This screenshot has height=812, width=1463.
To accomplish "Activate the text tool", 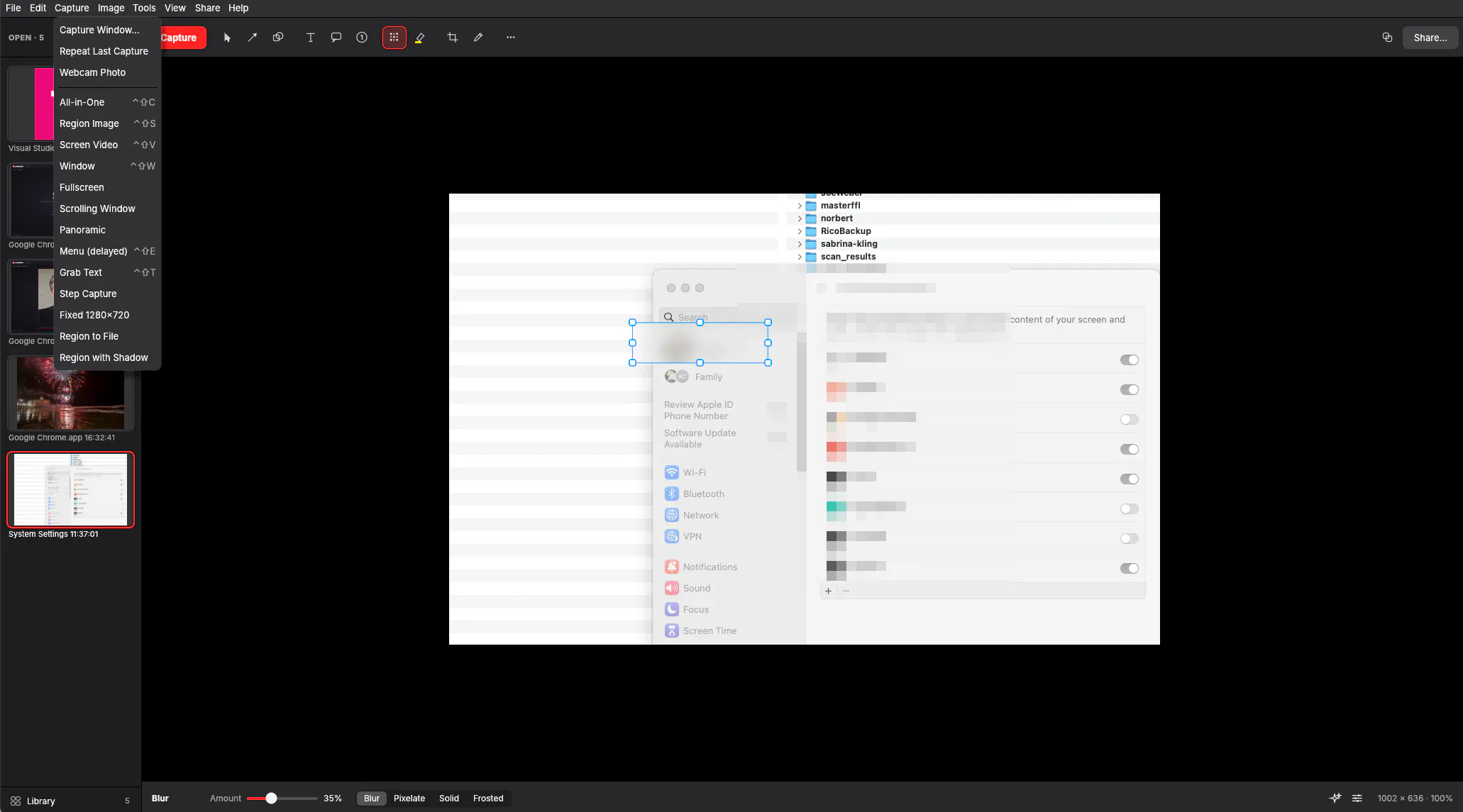I will (310, 38).
